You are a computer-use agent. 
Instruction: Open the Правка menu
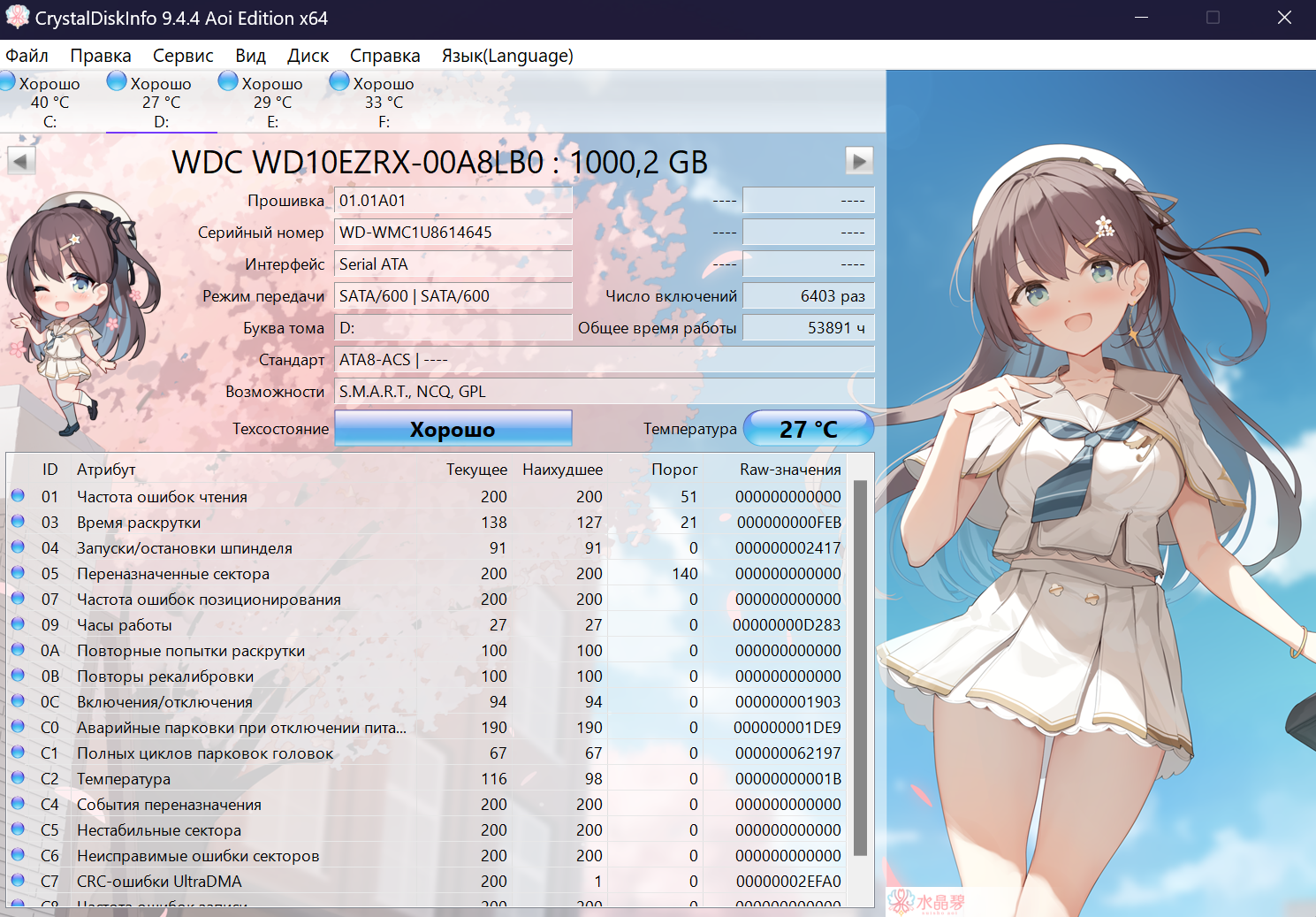pos(101,56)
